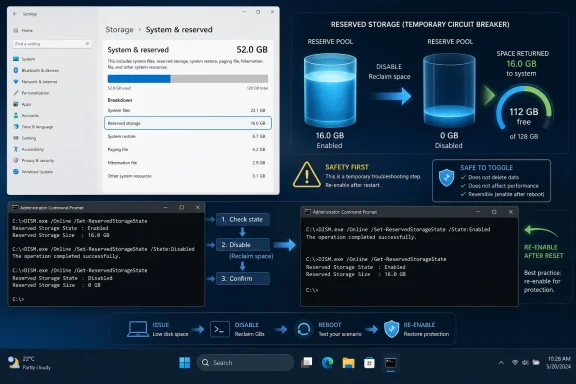Open the taskbar clock and date

tap(559, 363)
